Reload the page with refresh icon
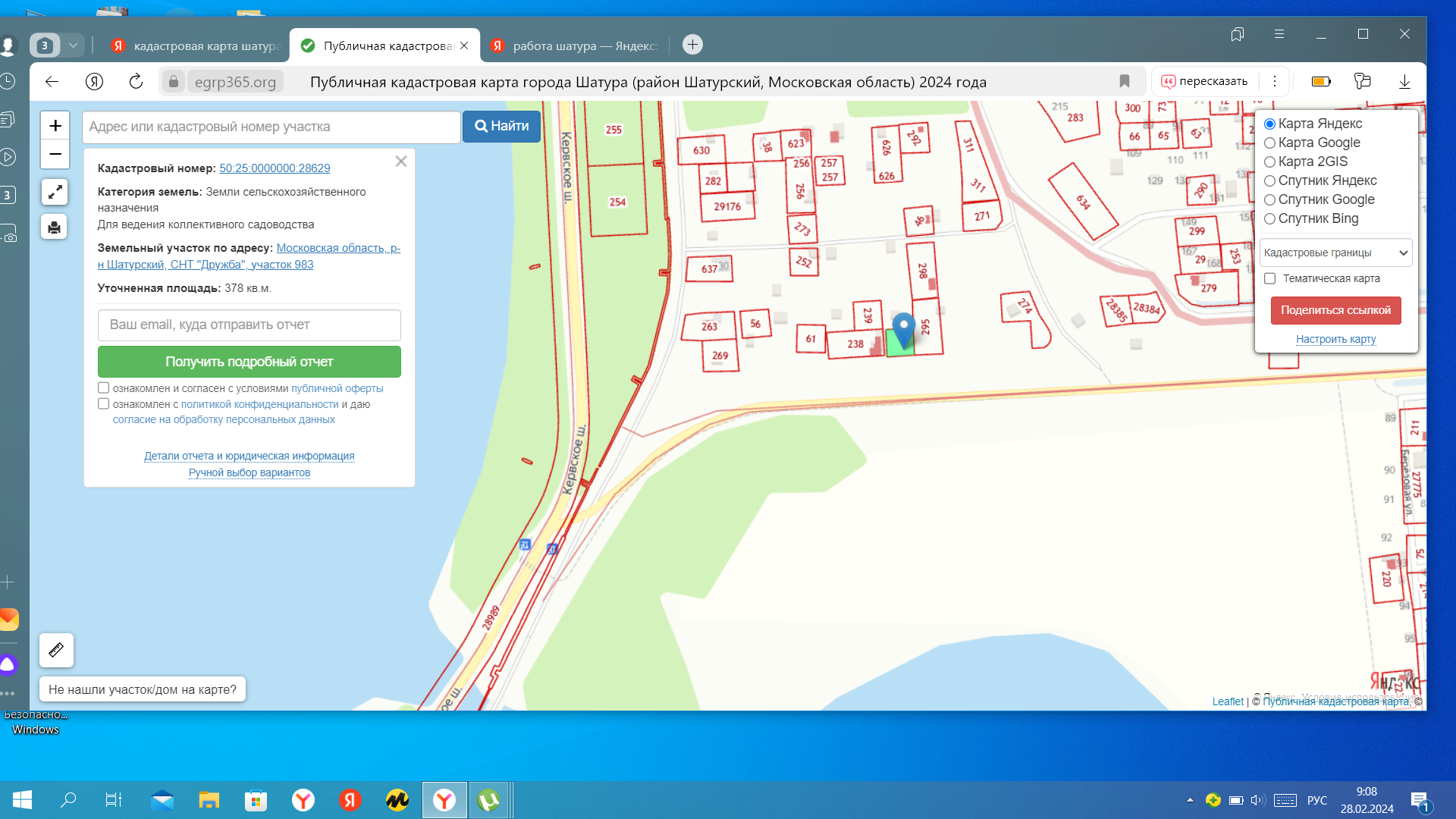 tap(136, 82)
